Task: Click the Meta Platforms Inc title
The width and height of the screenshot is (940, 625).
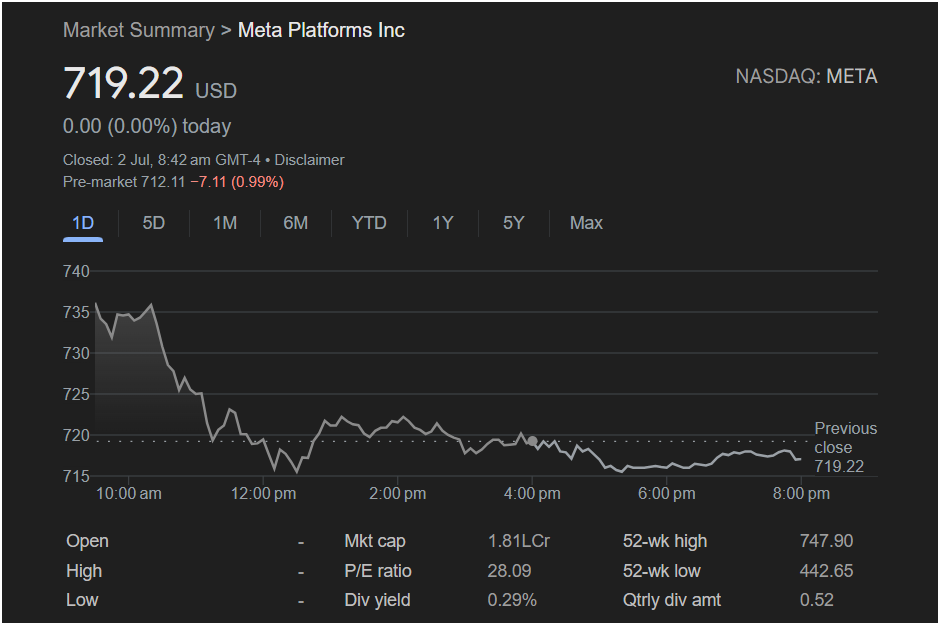Action: point(321,30)
